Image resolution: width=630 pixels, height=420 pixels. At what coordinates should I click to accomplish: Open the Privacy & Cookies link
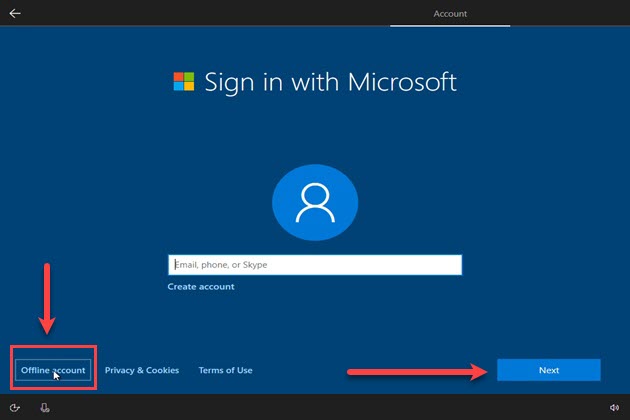tap(142, 370)
